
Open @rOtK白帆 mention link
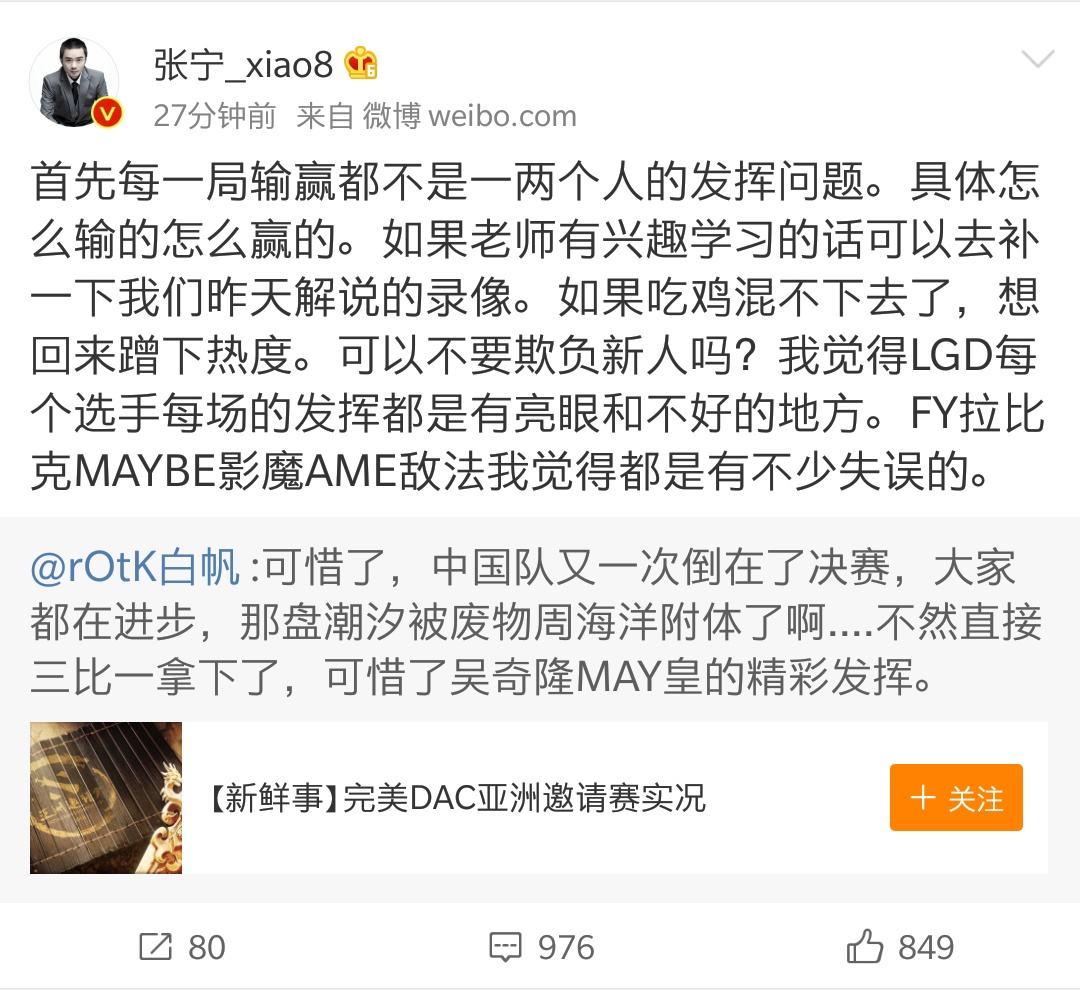pyautogui.click(x=135, y=568)
